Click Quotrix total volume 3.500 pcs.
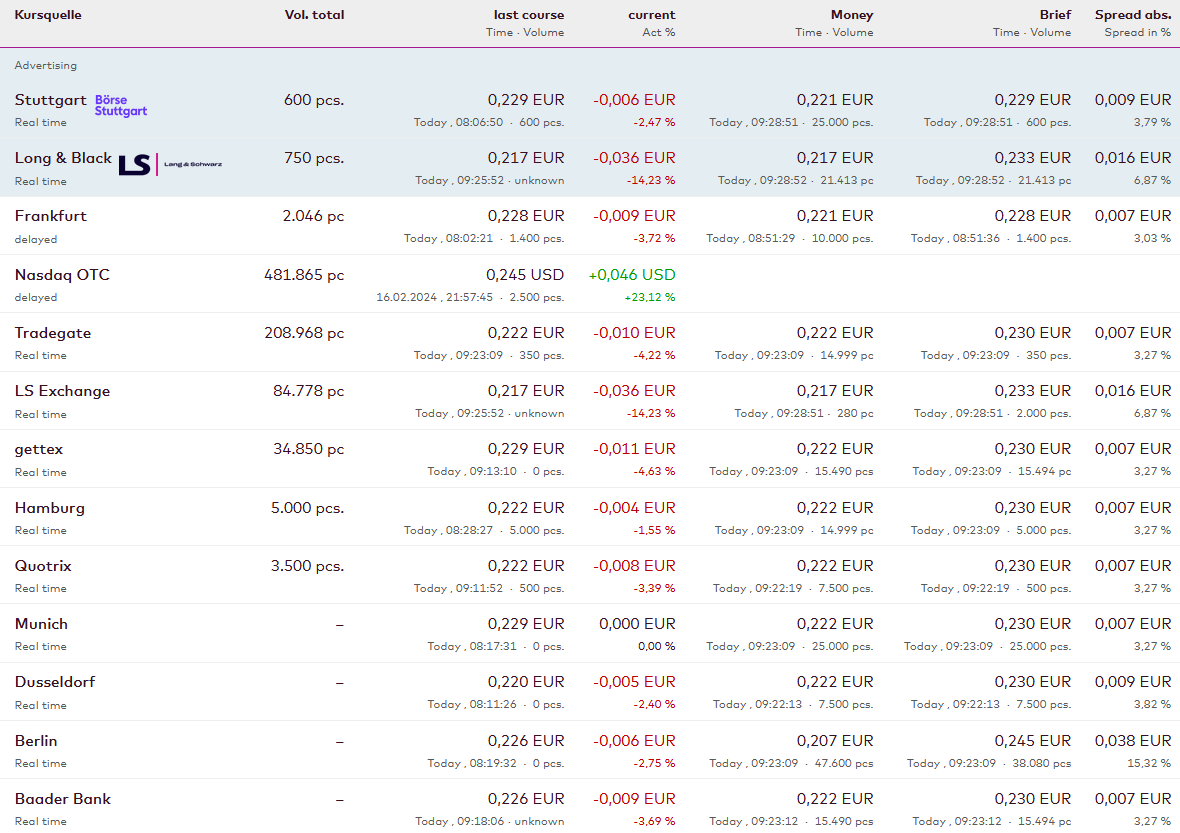The image size is (1180, 833). 308,566
